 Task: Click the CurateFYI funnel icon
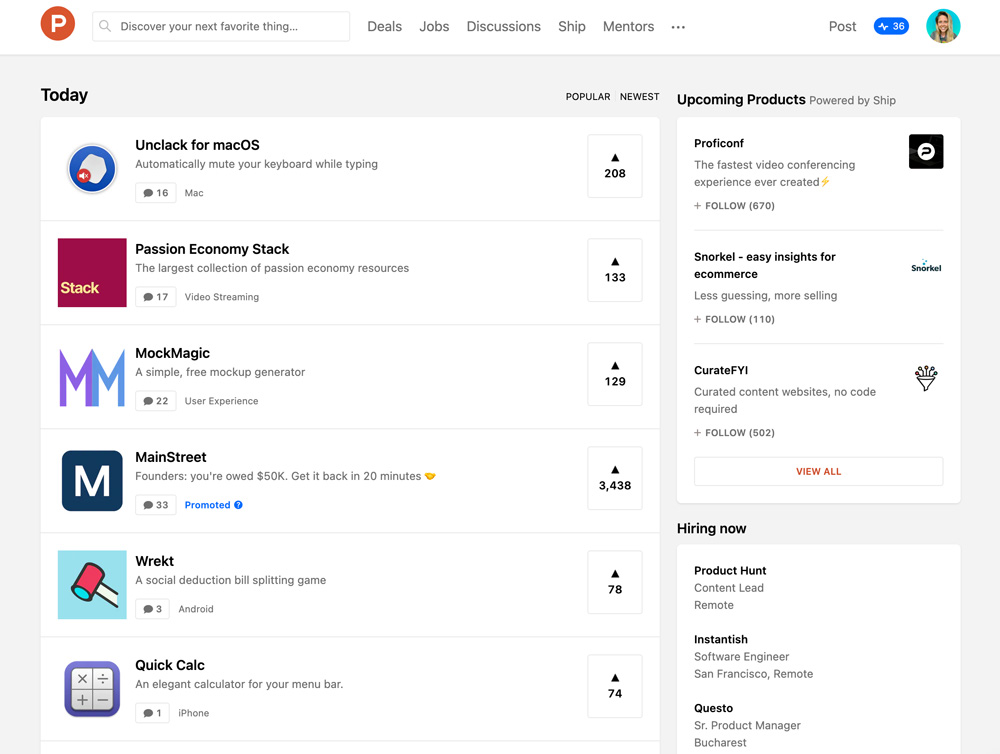pos(926,378)
